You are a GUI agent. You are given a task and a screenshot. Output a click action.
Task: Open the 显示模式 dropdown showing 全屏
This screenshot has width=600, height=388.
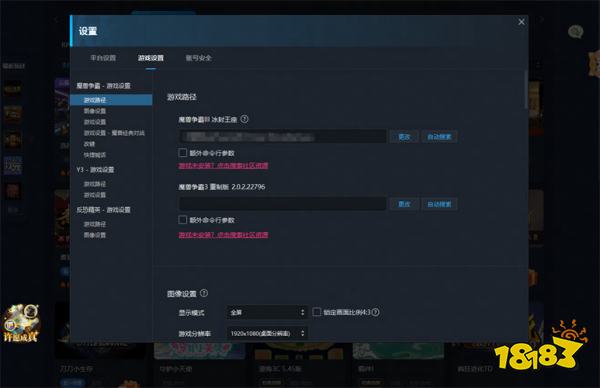[x=267, y=312]
